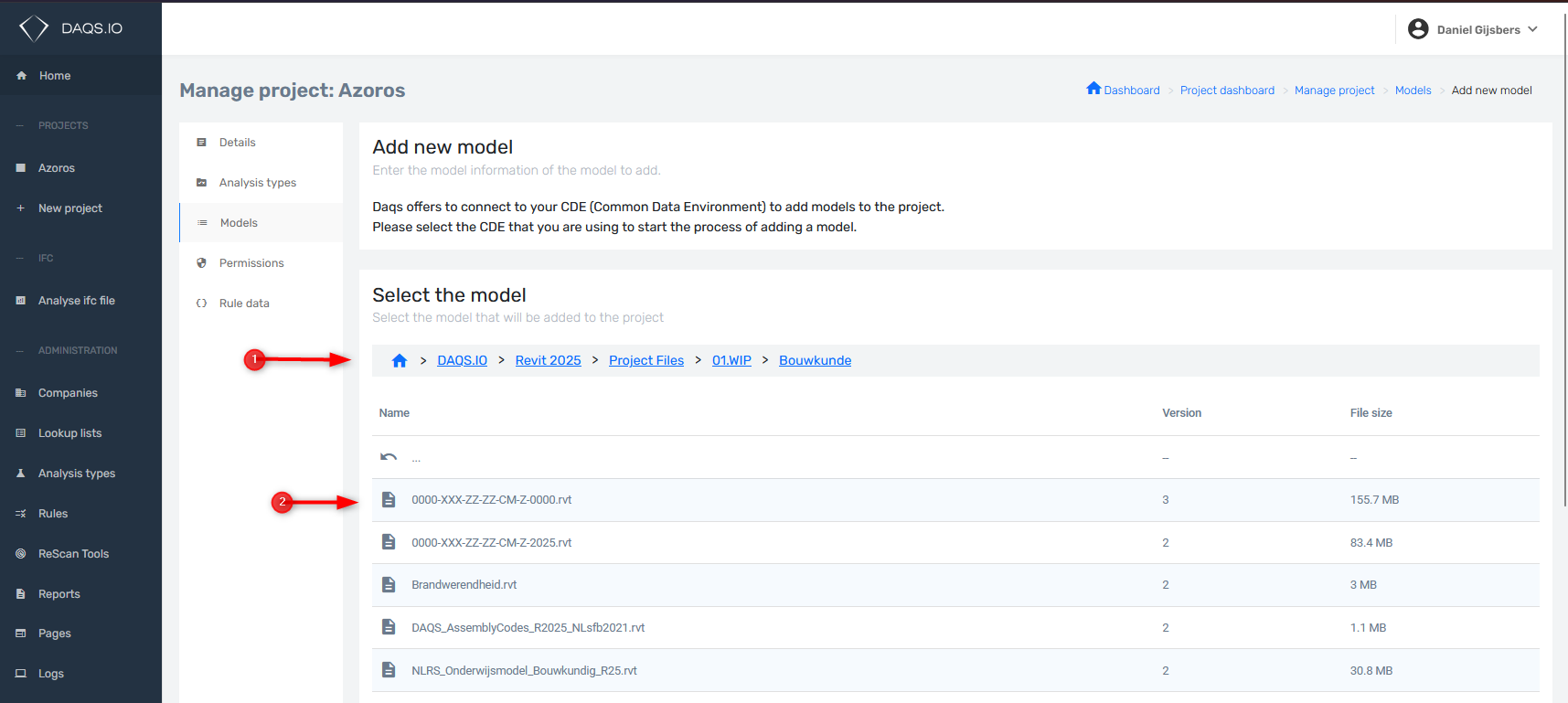1568x703 pixels.
Task: Click the back arrow icon in file list
Action: tap(389, 457)
